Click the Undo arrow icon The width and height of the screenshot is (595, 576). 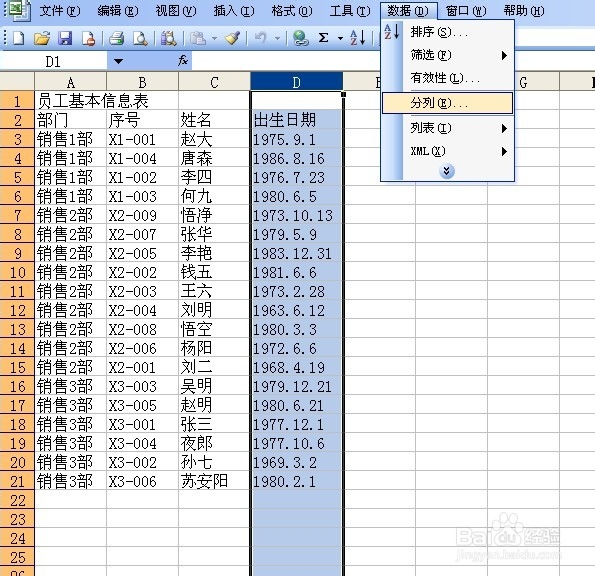tap(261, 38)
